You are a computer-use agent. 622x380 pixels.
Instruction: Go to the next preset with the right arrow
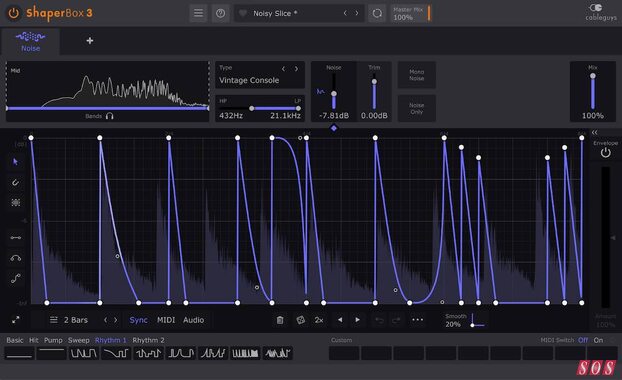357,13
